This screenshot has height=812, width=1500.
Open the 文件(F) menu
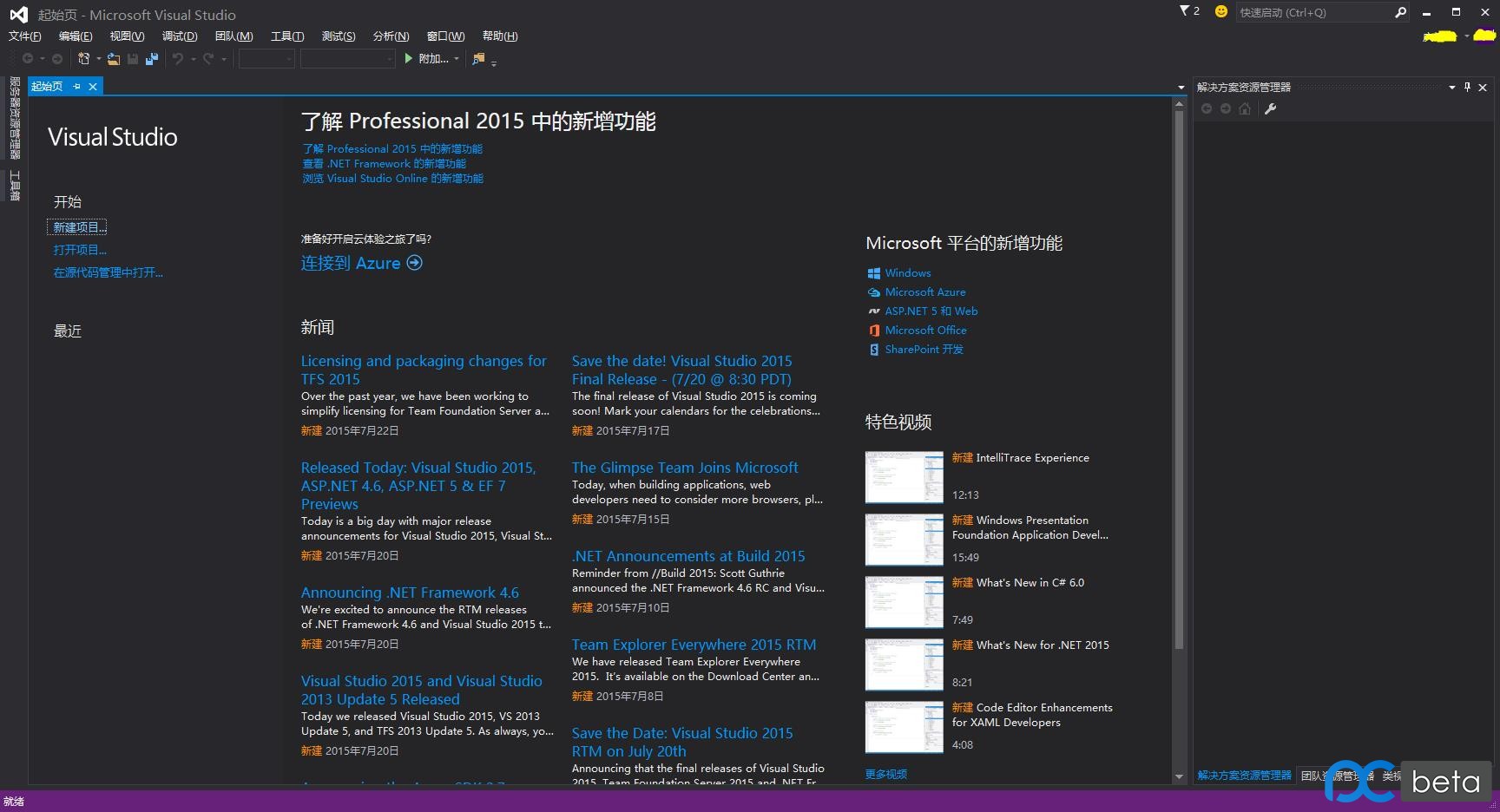[x=24, y=36]
